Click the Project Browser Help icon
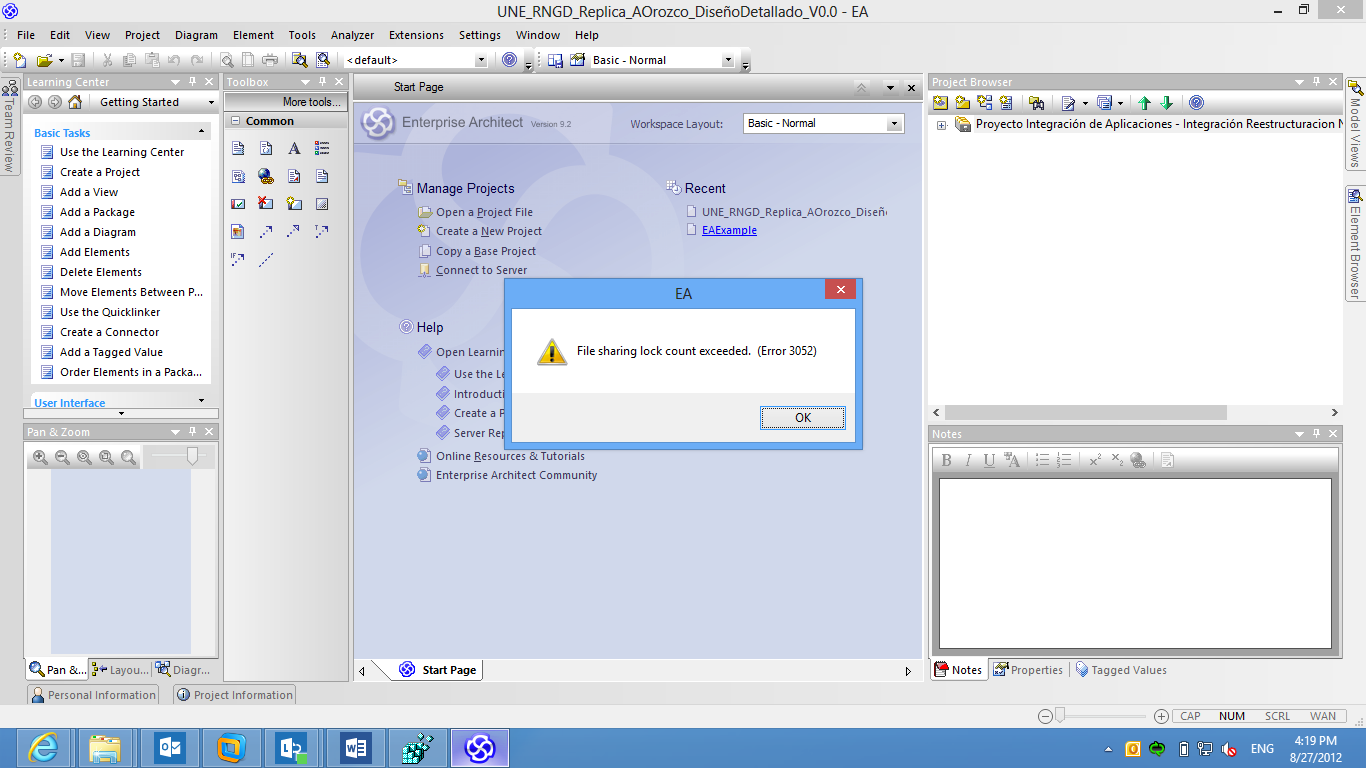Image resolution: width=1366 pixels, height=768 pixels. [x=1196, y=102]
